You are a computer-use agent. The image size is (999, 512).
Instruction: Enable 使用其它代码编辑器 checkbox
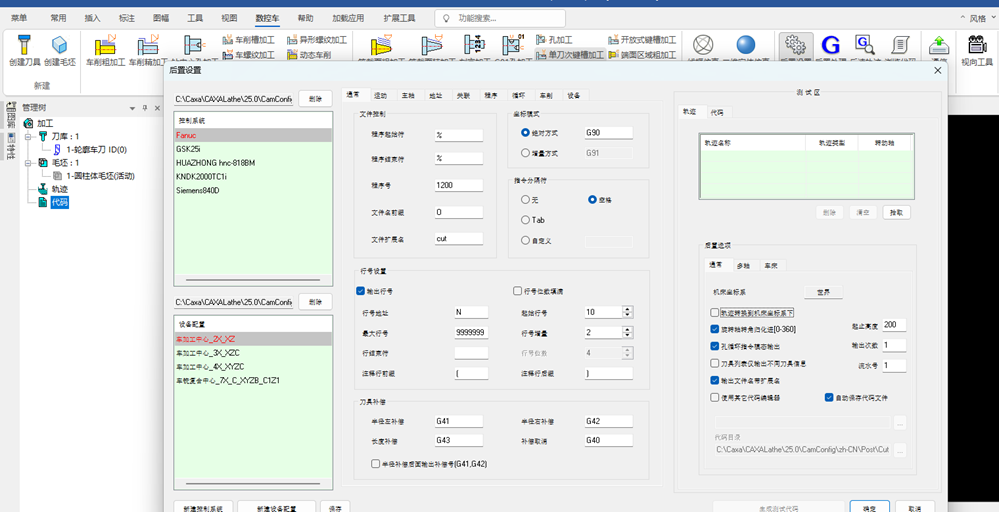(x=714, y=397)
